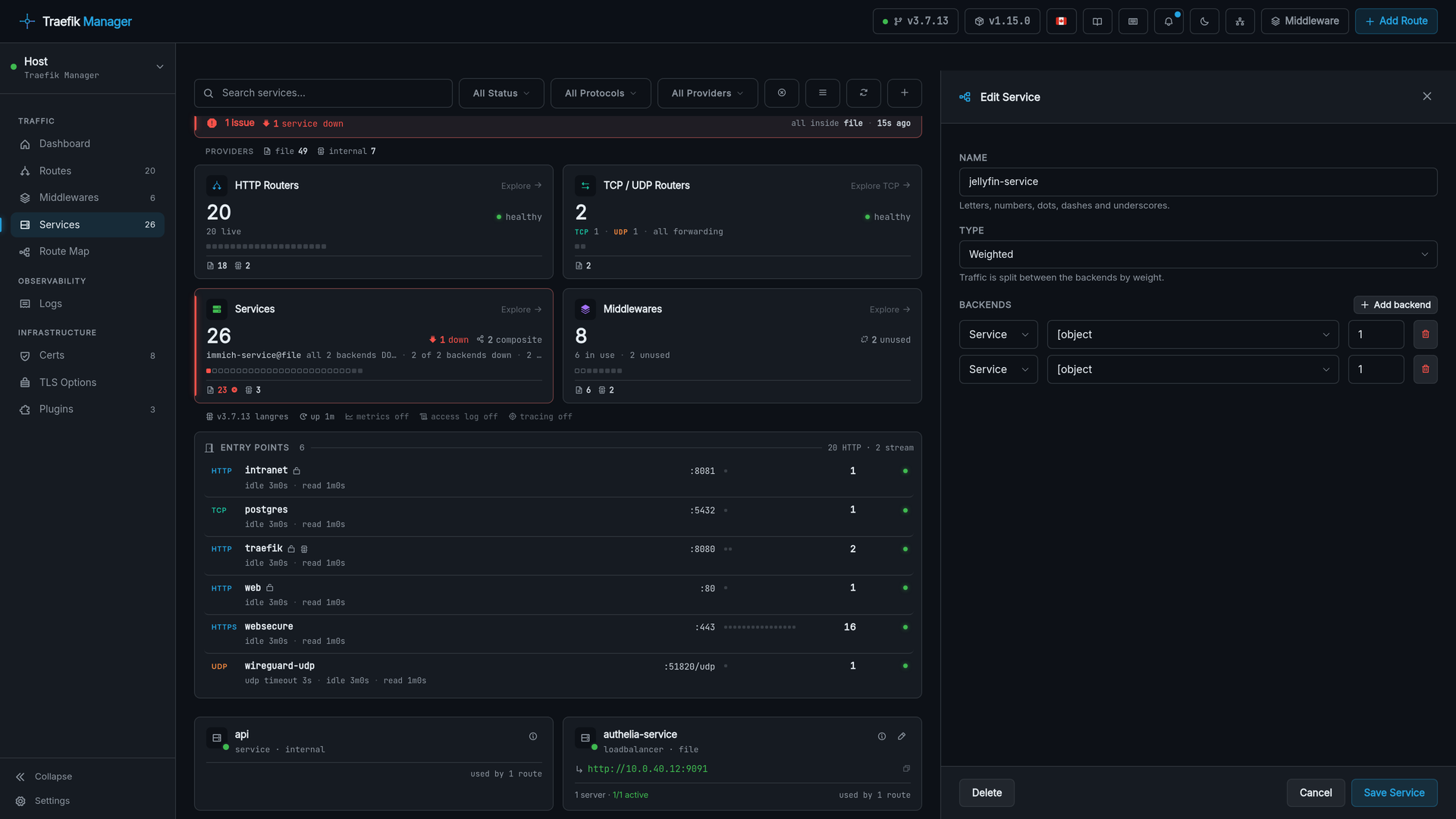
Task: Open Route Map sidebar item
Action: click(87, 252)
